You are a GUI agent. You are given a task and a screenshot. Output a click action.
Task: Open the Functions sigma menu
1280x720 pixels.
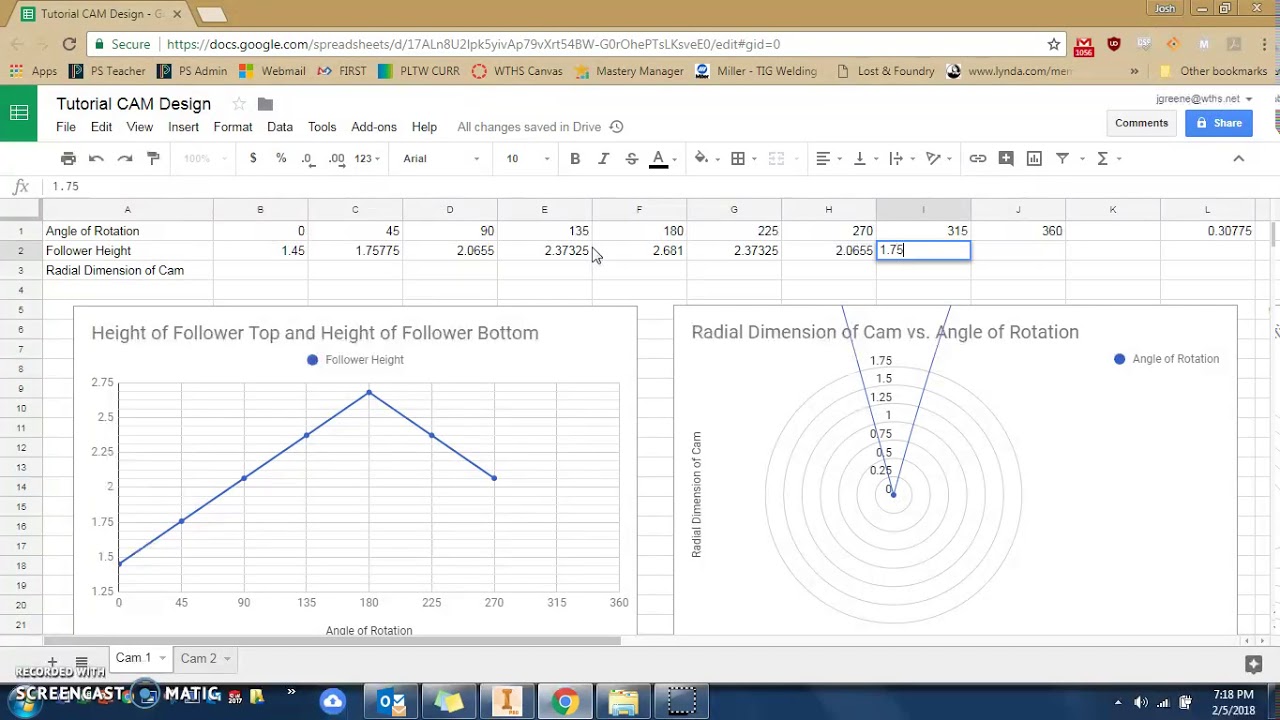tap(1103, 158)
